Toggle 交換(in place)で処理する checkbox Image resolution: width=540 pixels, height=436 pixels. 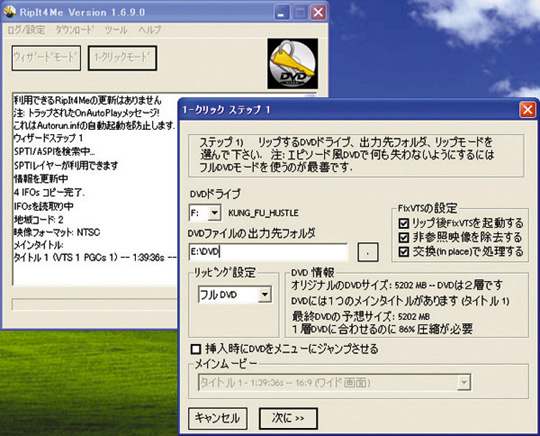[x=403, y=252]
